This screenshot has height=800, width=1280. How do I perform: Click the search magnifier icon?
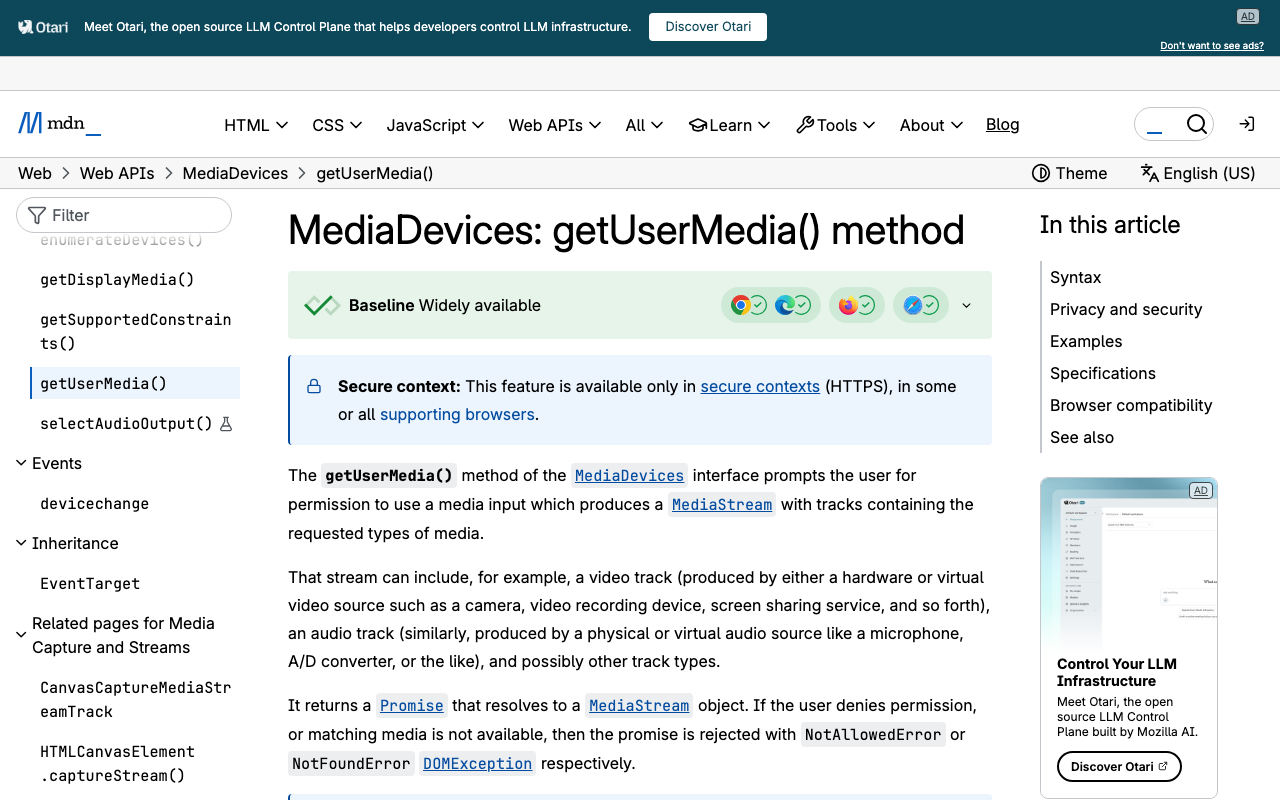pos(1196,124)
